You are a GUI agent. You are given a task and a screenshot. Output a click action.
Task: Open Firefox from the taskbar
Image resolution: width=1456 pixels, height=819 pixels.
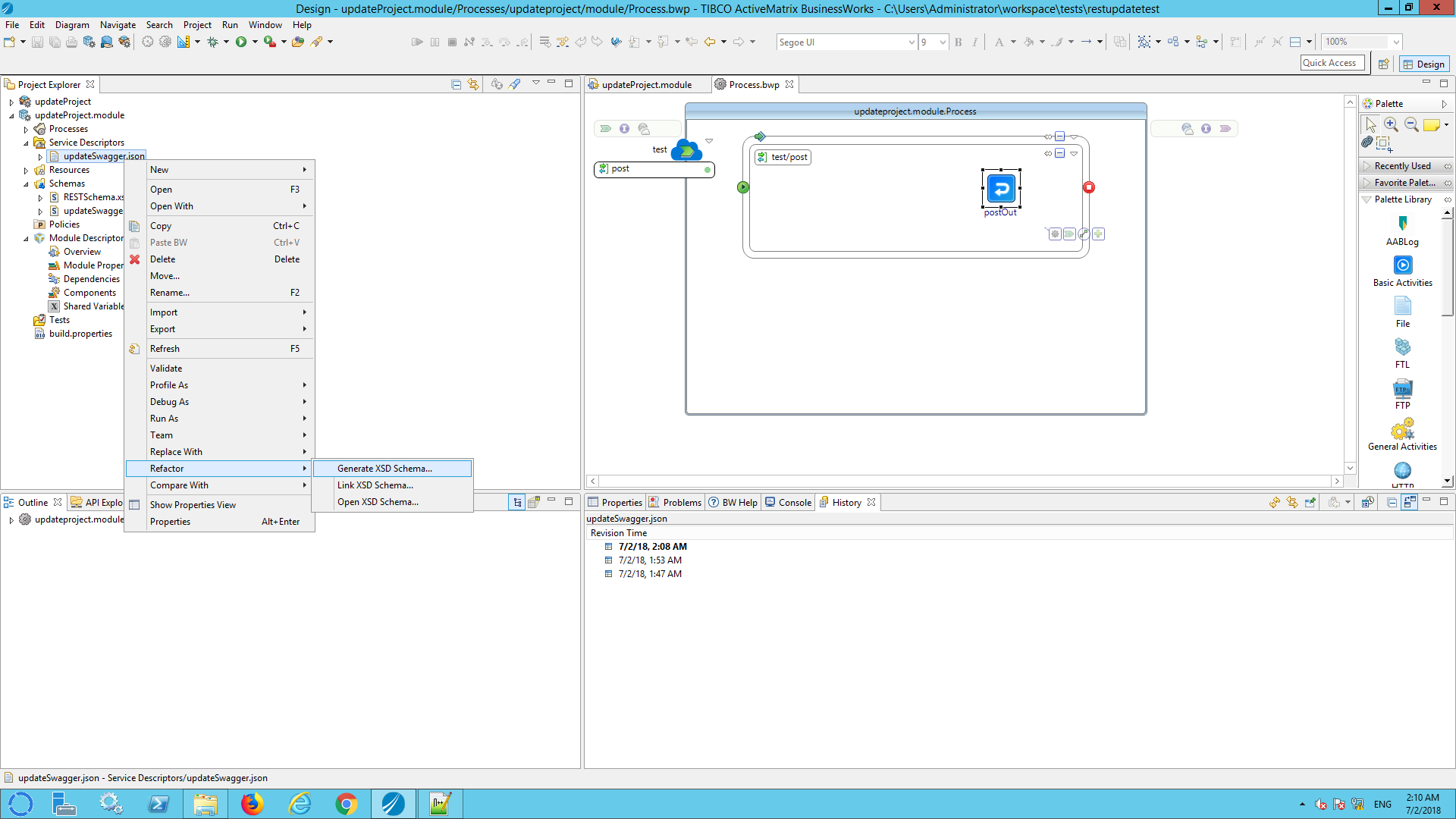tap(252, 804)
